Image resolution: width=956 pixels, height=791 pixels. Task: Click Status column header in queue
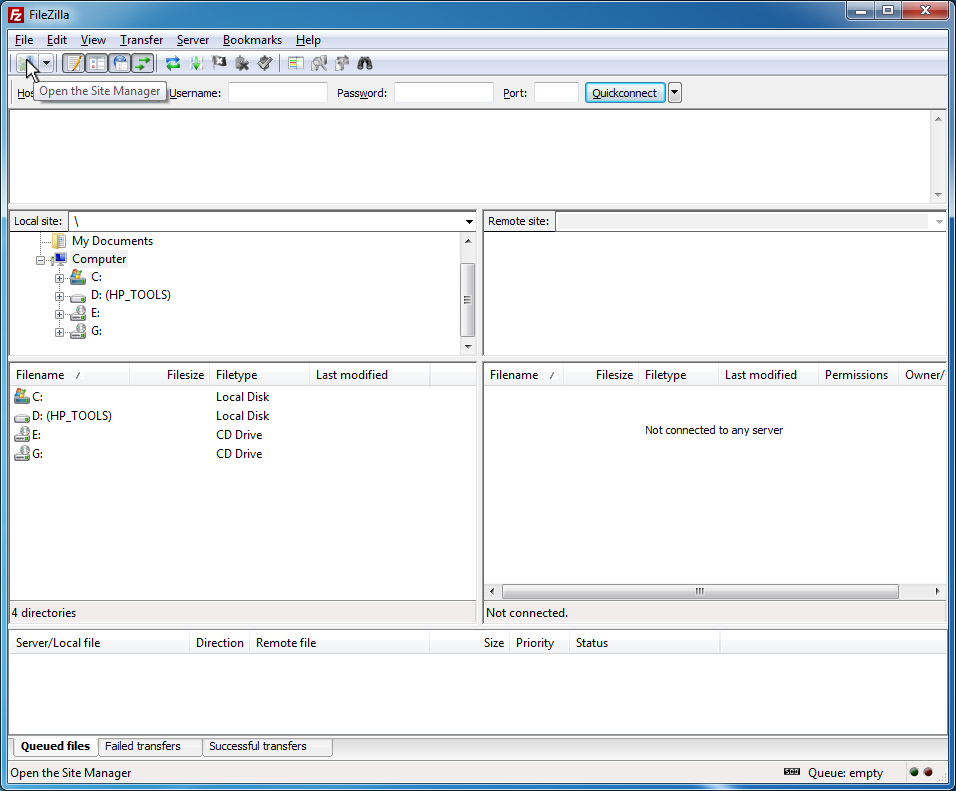644,643
